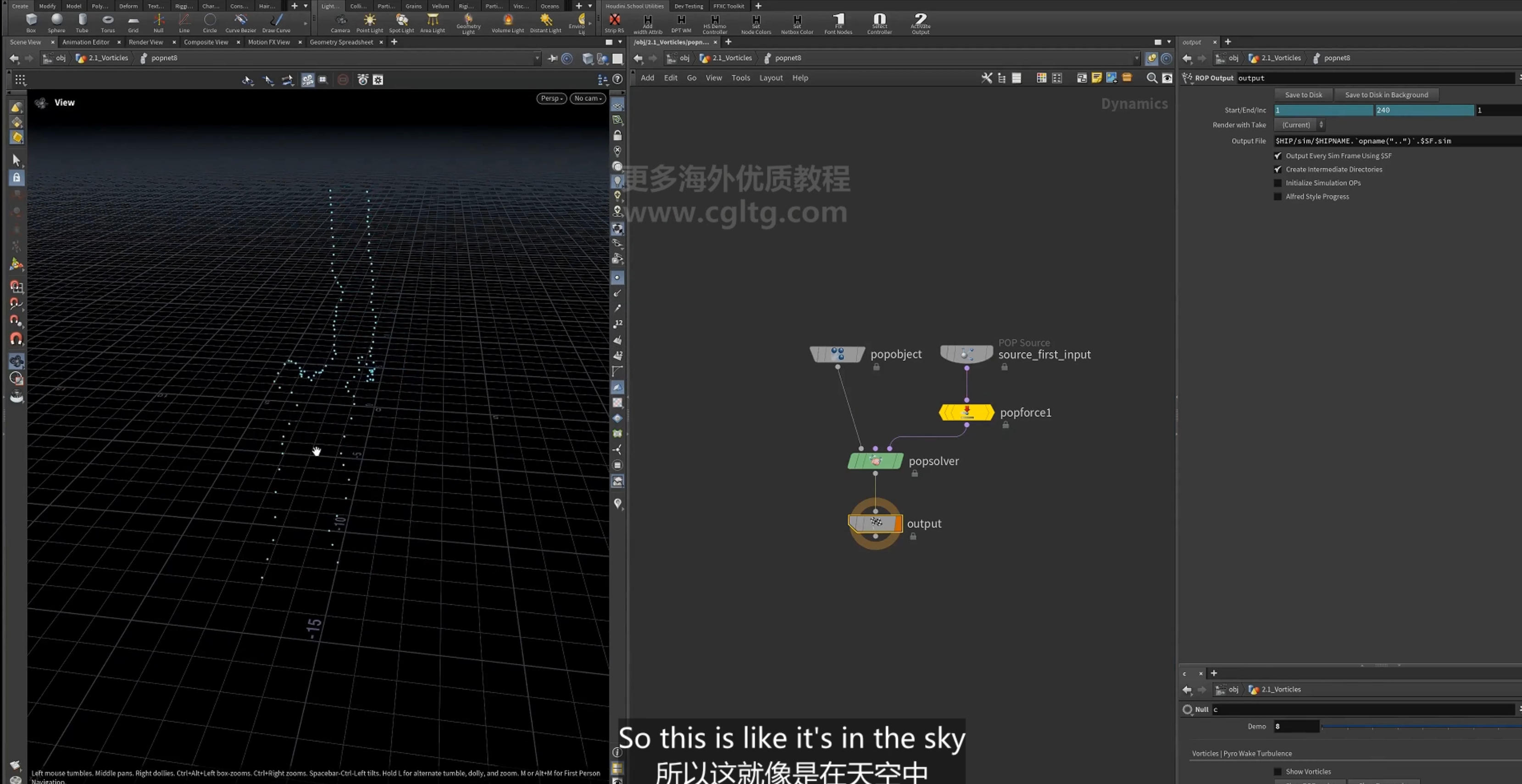Click obj in parameter pane path
Image resolution: width=1522 pixels, height=784 pixels.
[1233, 58]
